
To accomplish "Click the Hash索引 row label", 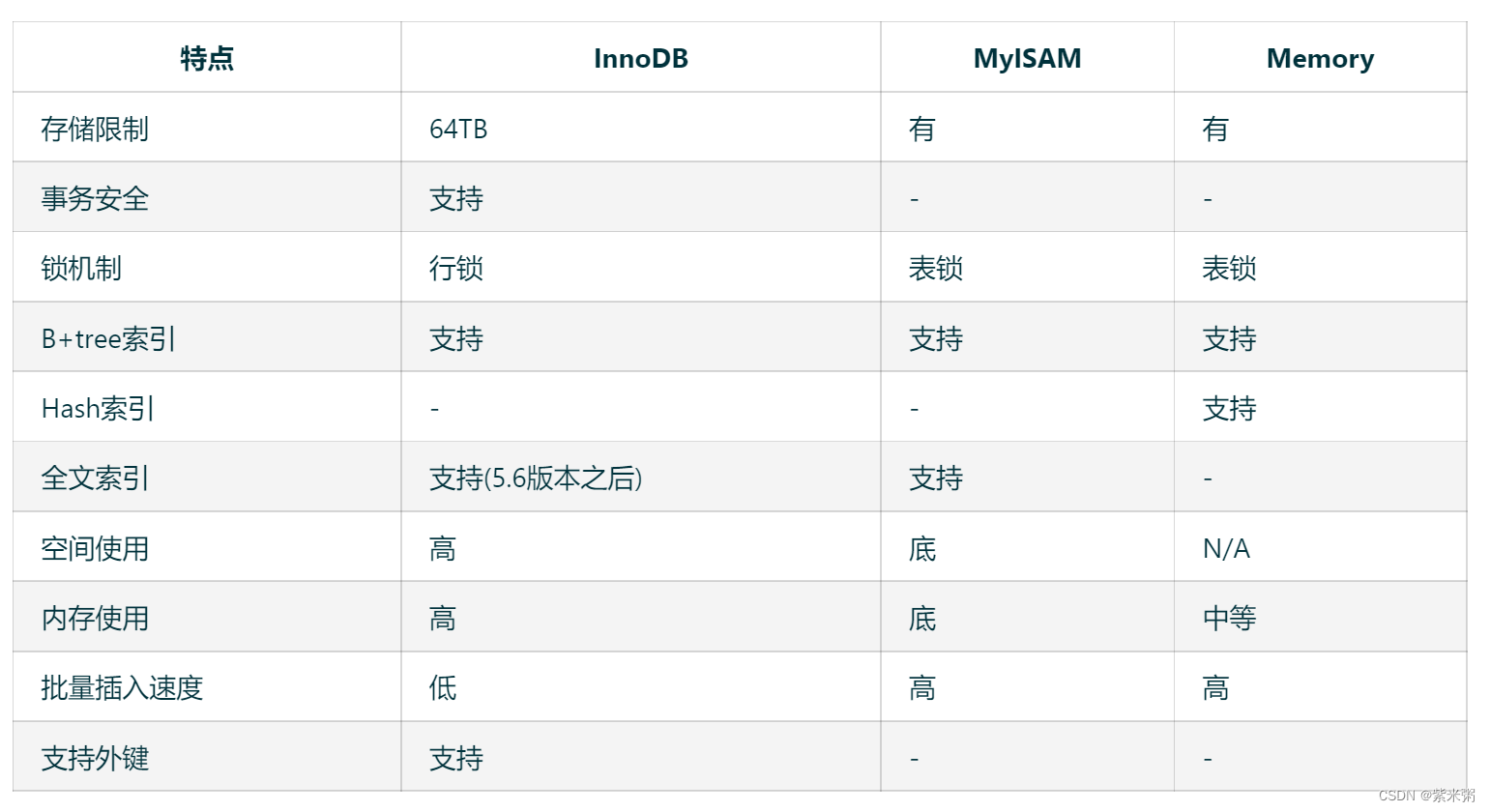I will pos(98,408).
